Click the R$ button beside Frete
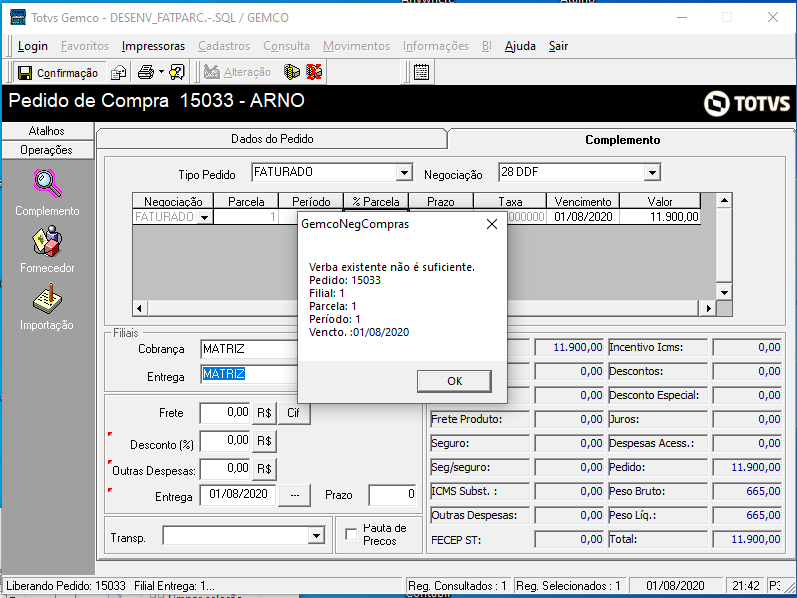This screenshot has height=598, width=797. click(264, 413)
